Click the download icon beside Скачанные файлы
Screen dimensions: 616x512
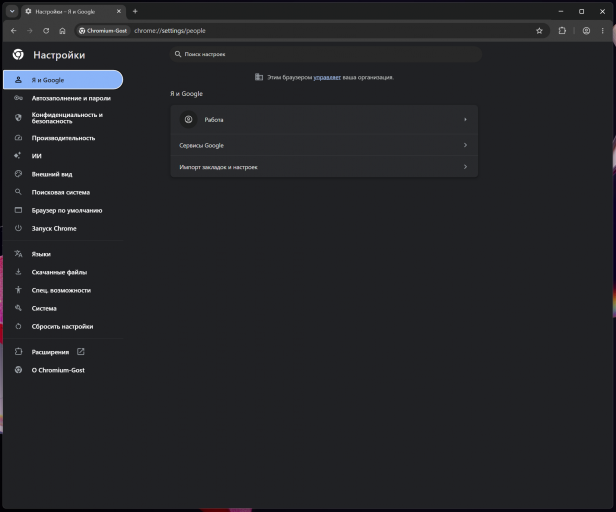click(x=18, y=272)
